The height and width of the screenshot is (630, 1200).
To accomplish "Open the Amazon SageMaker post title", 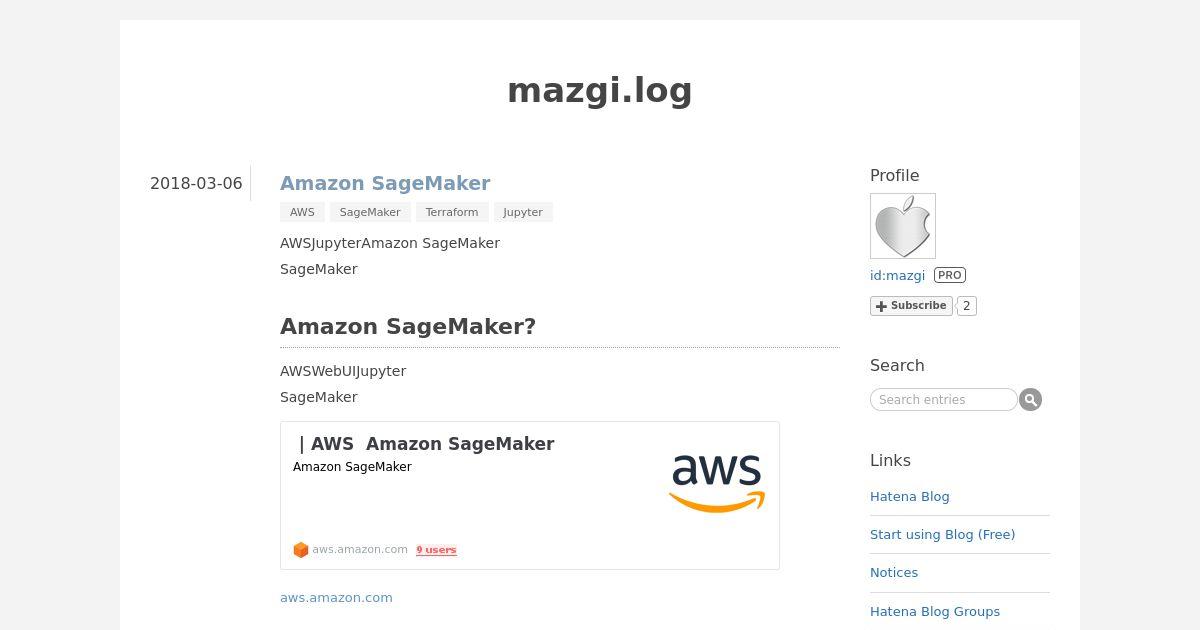I will (385, 183).
